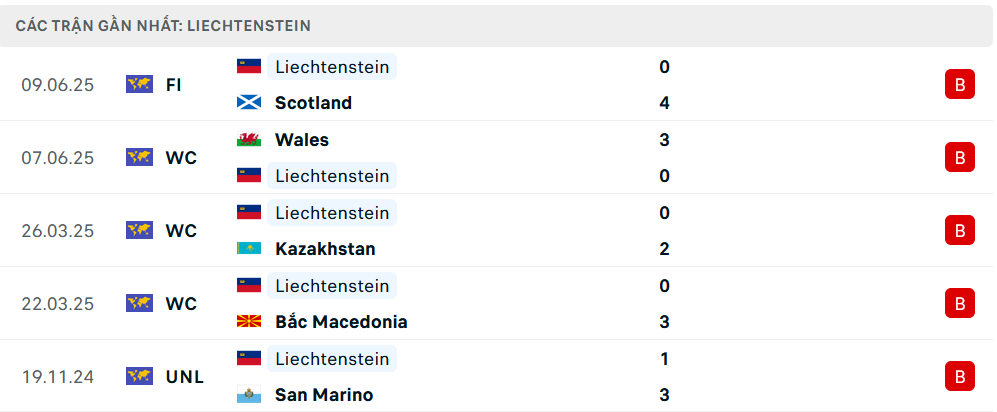Open the Scotland team link
997x412 pixels.
click(x=313, y=103)
